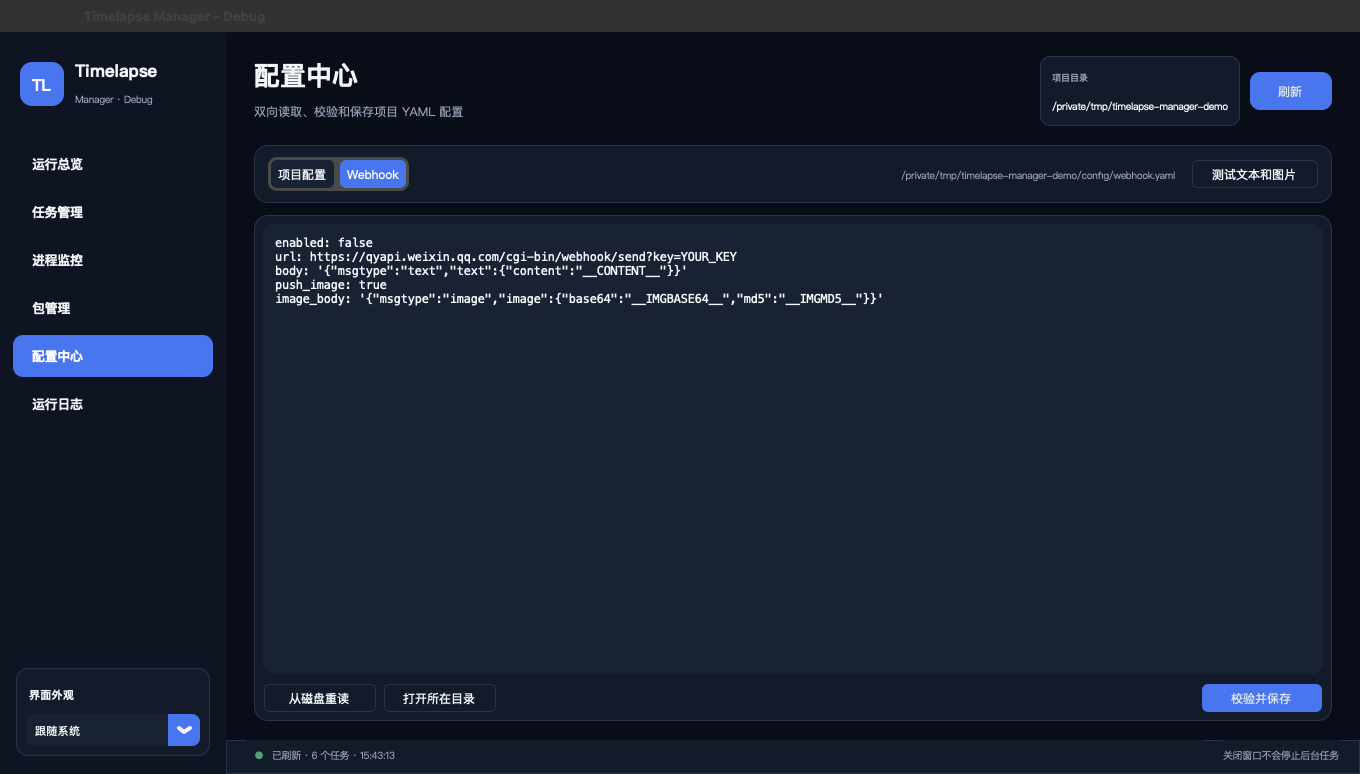
Task: Click the webhook.yaml file path text
Action: tap(1038, 175)
